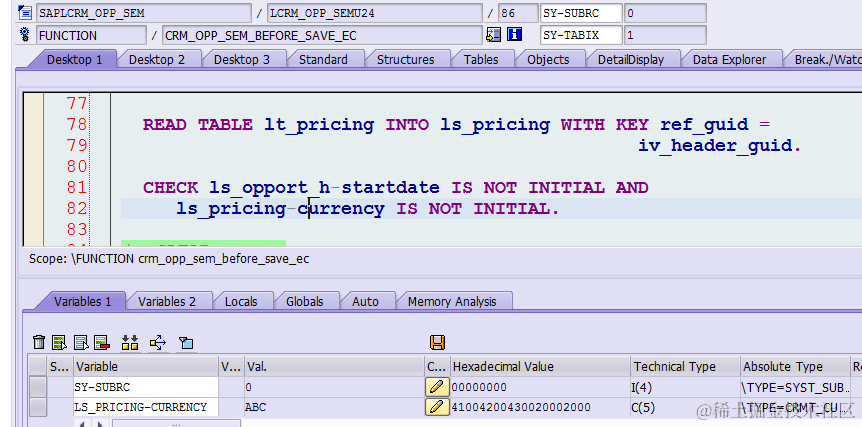Click the LS_PRICING-CURRENCY variable name cell
Image resolution: width=862 pixels, height=427 pixels.
pos(146,407)
